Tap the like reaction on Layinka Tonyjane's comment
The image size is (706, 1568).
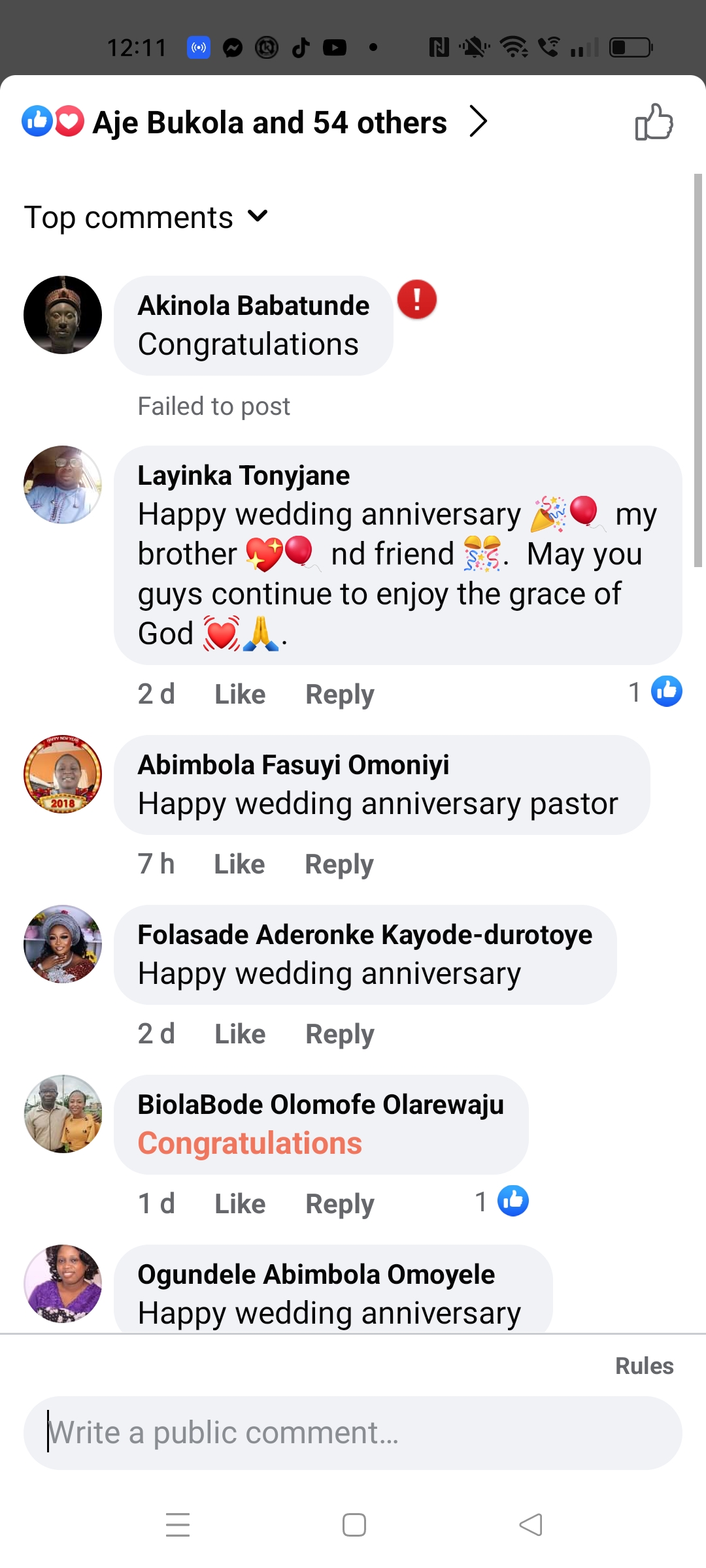666,692
